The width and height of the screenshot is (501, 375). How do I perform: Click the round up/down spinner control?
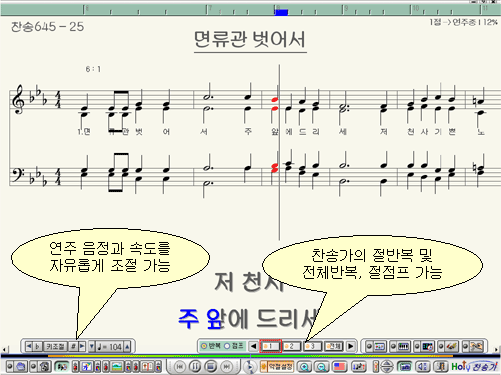tap(387, 367)
